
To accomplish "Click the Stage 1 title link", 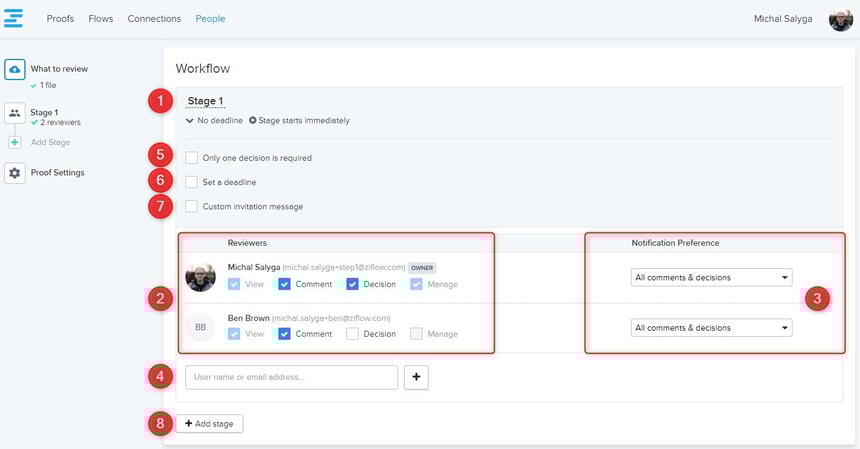I will click(205, 101).
